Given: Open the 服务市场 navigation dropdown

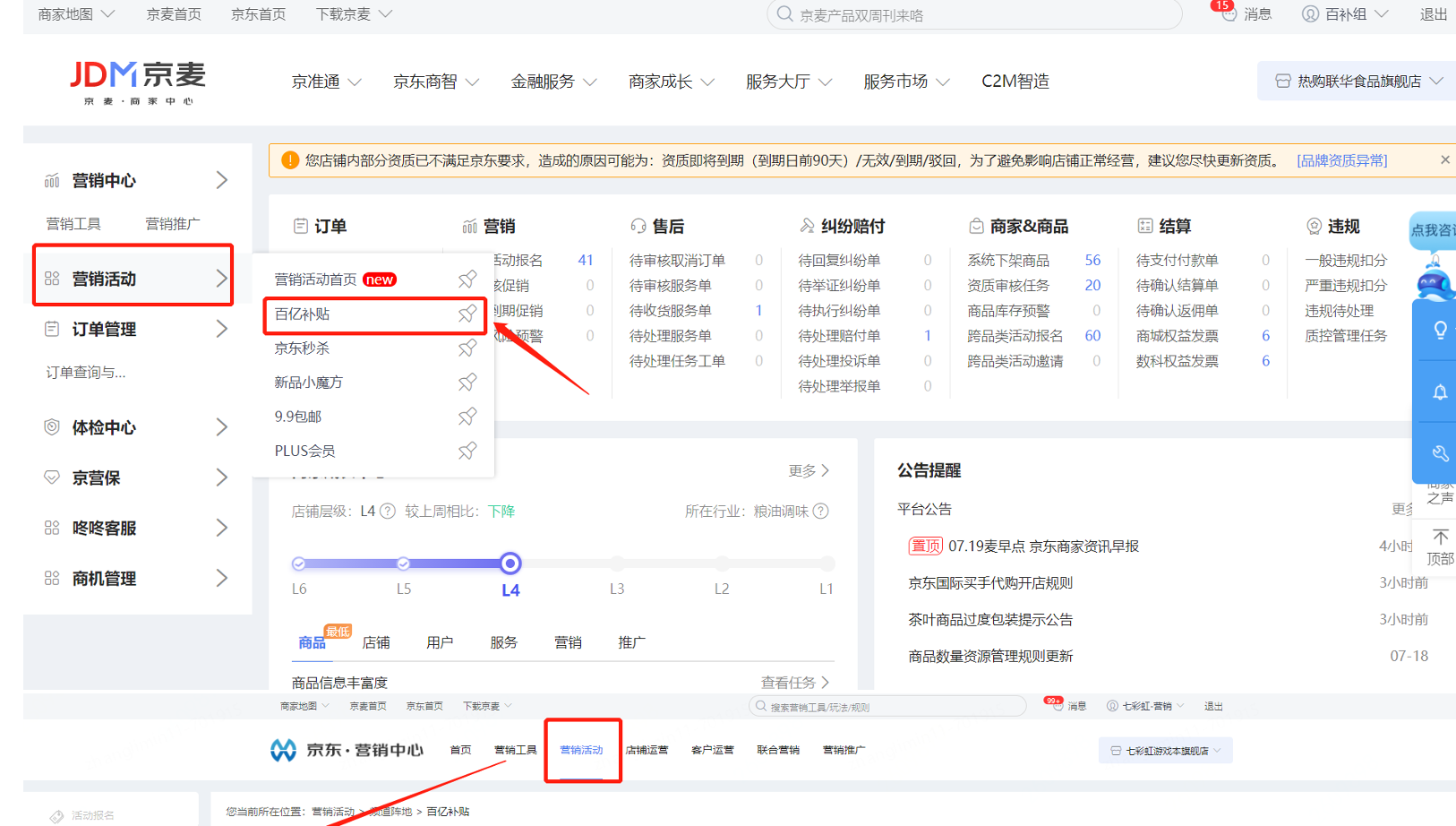Looking at the screenshot, I should click(905, 82).
